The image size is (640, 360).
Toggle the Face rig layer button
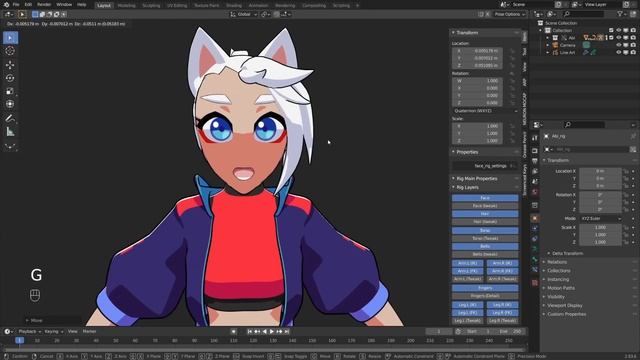coord(485,198)
